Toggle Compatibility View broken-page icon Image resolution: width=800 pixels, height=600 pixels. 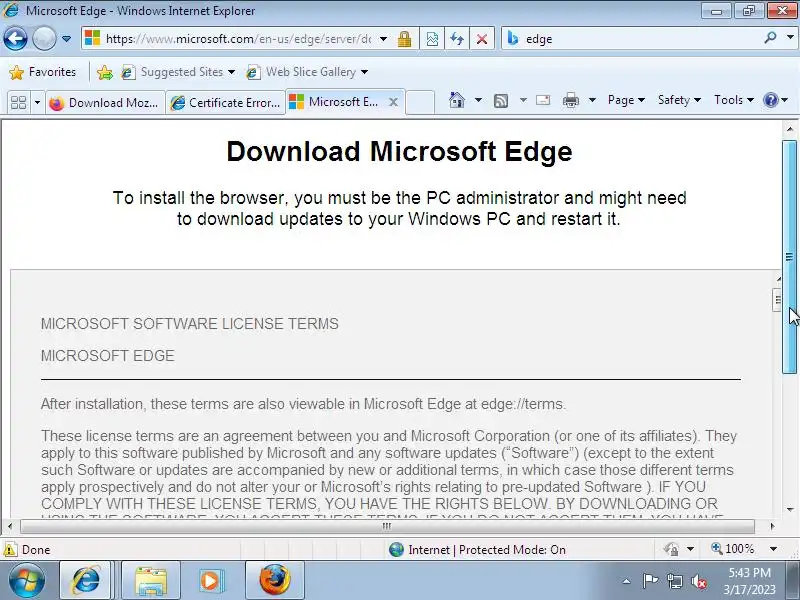click(x=432, y=39)
